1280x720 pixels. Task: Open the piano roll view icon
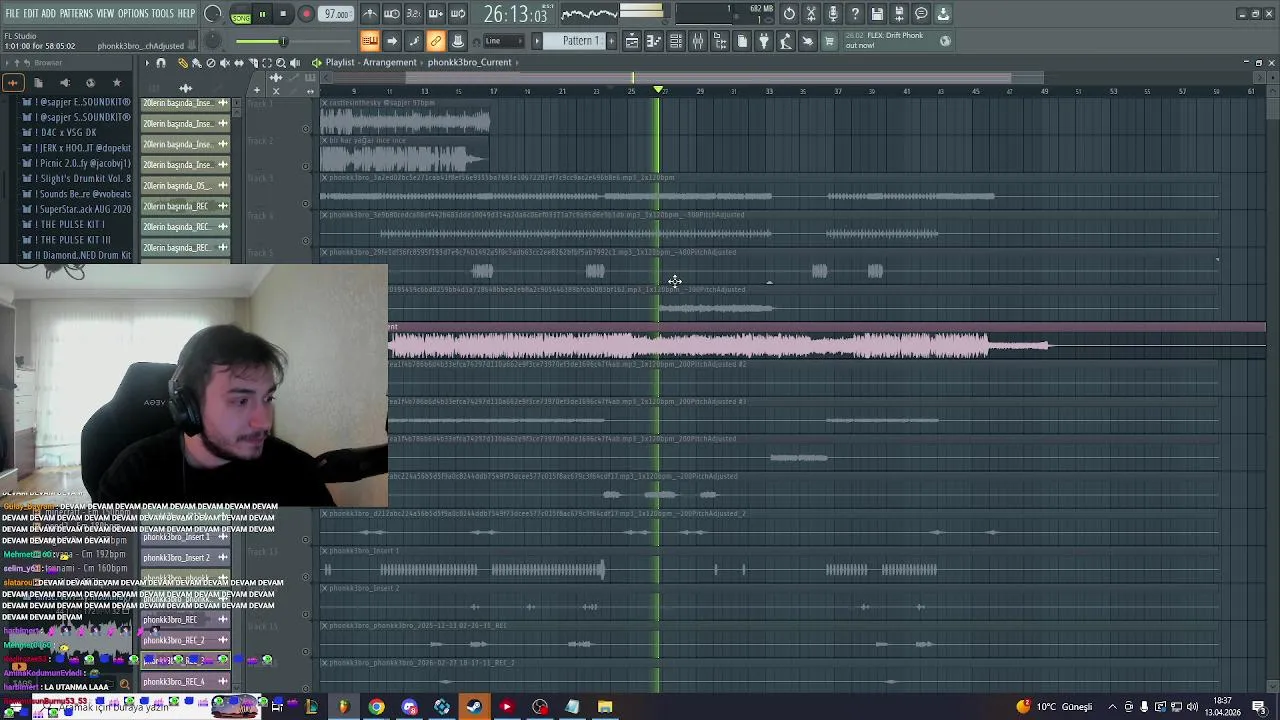pos(654,41)
